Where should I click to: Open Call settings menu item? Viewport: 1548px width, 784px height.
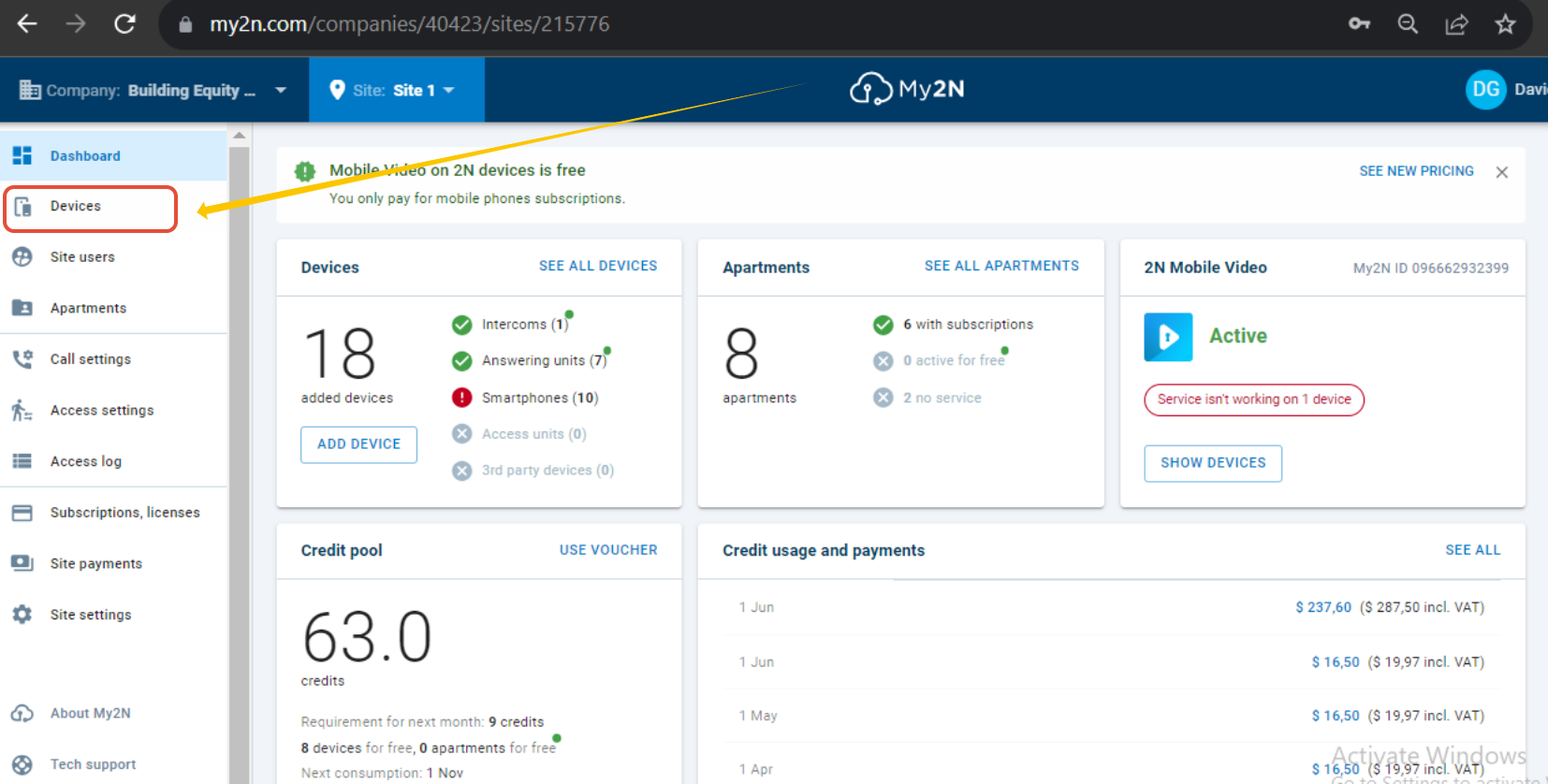[x=113, y=358]
